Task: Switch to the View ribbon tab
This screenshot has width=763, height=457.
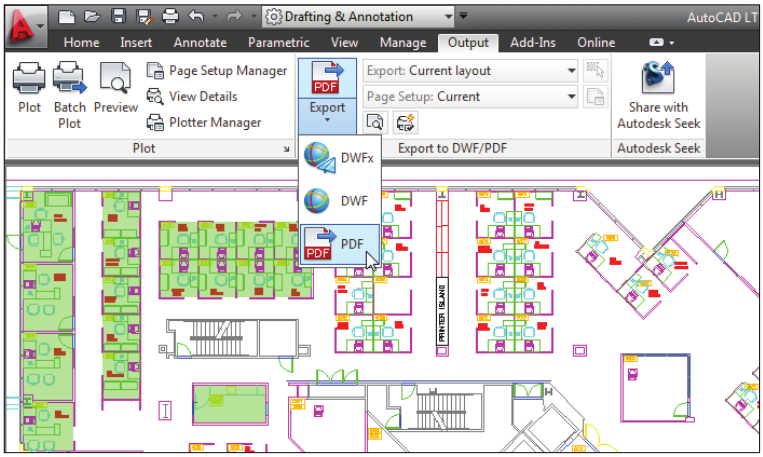Action: (x=345, y=43)
